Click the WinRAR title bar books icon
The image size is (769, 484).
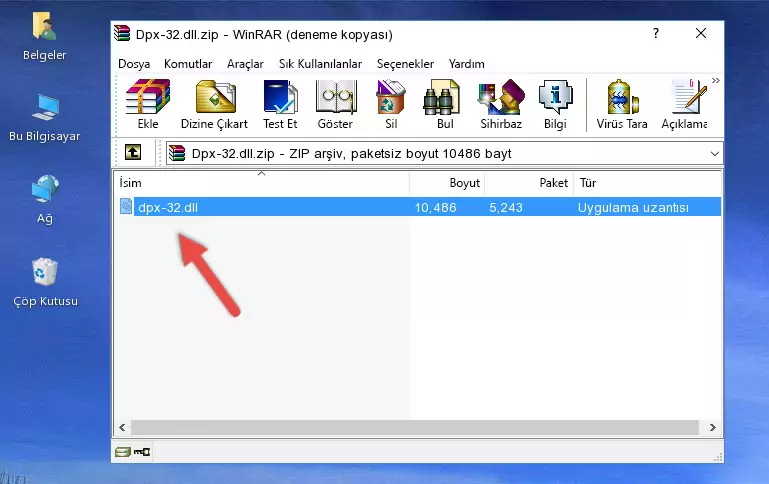coord(122,33)
